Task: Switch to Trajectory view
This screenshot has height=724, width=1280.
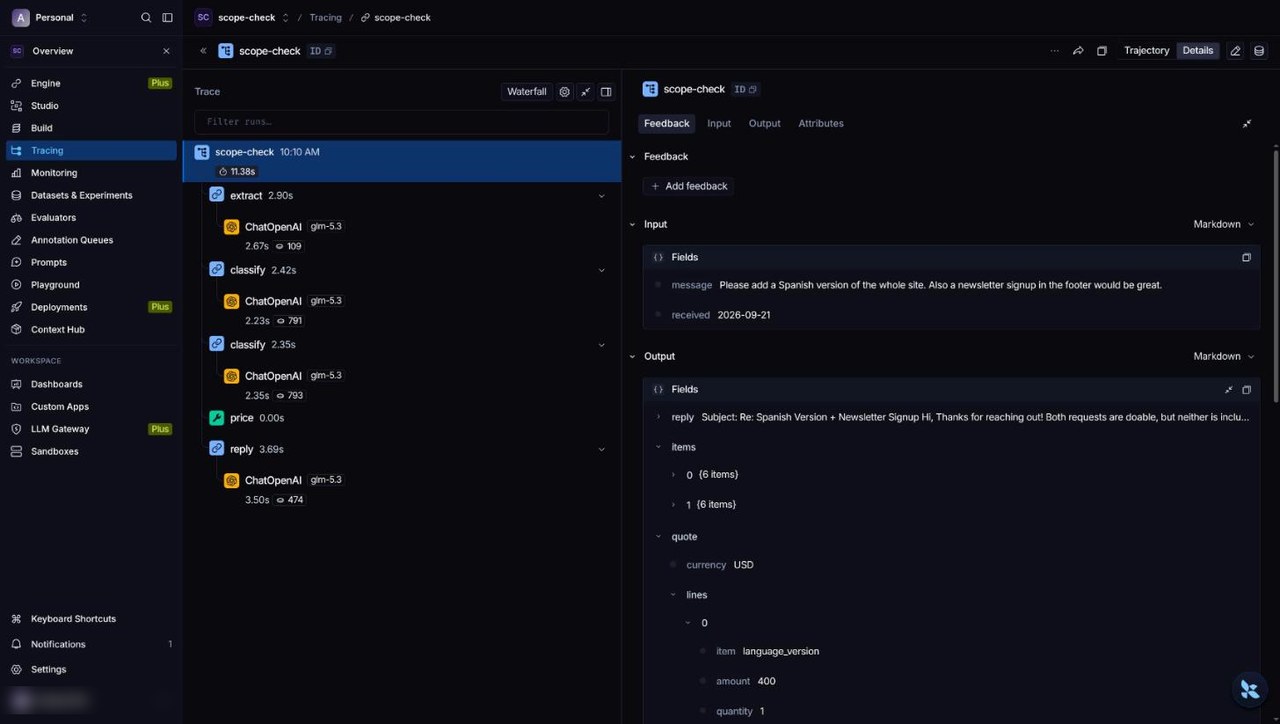Action: pyautogui.click(x=1146, y=51)
